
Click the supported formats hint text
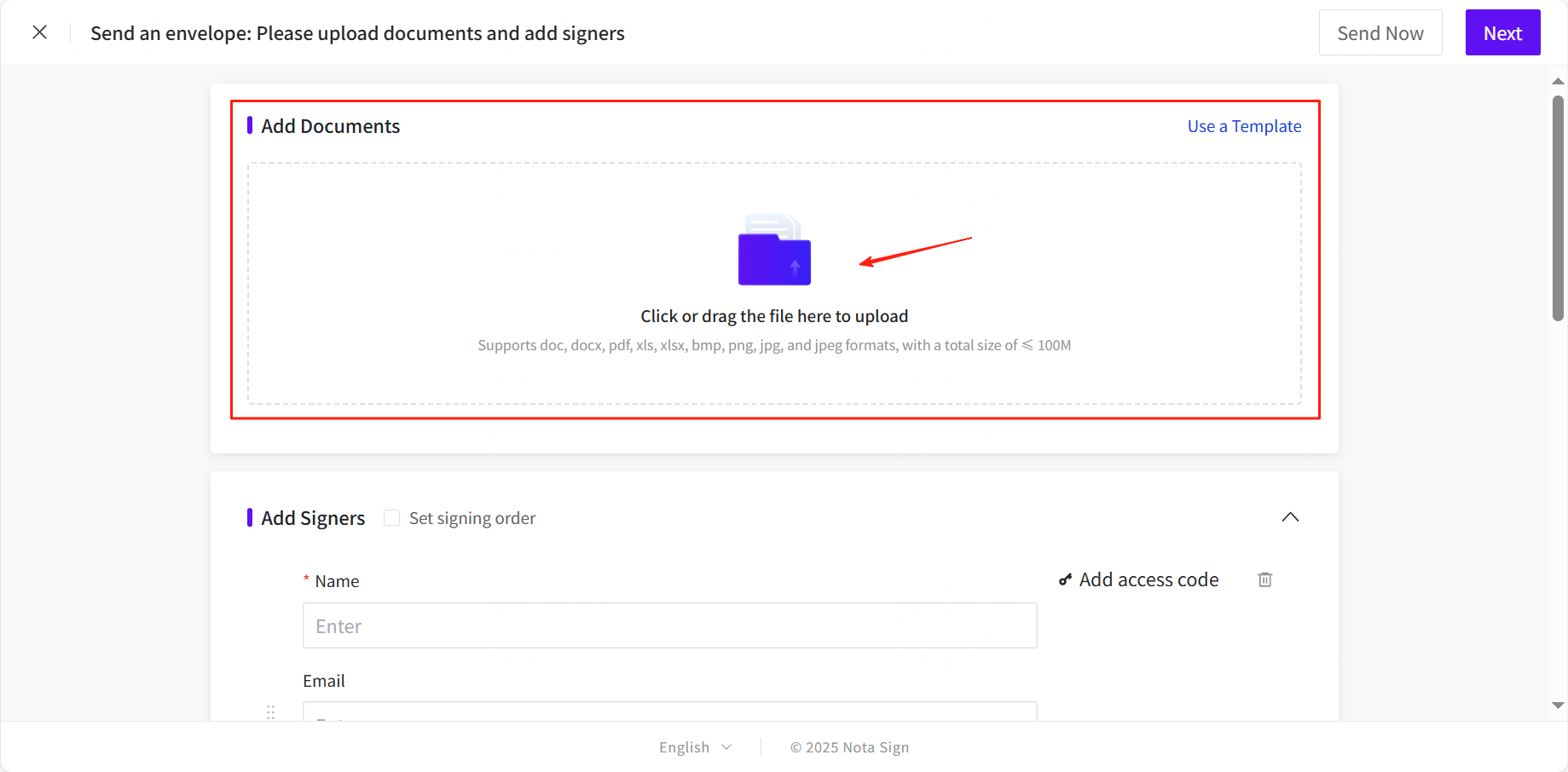click(774, 345)
